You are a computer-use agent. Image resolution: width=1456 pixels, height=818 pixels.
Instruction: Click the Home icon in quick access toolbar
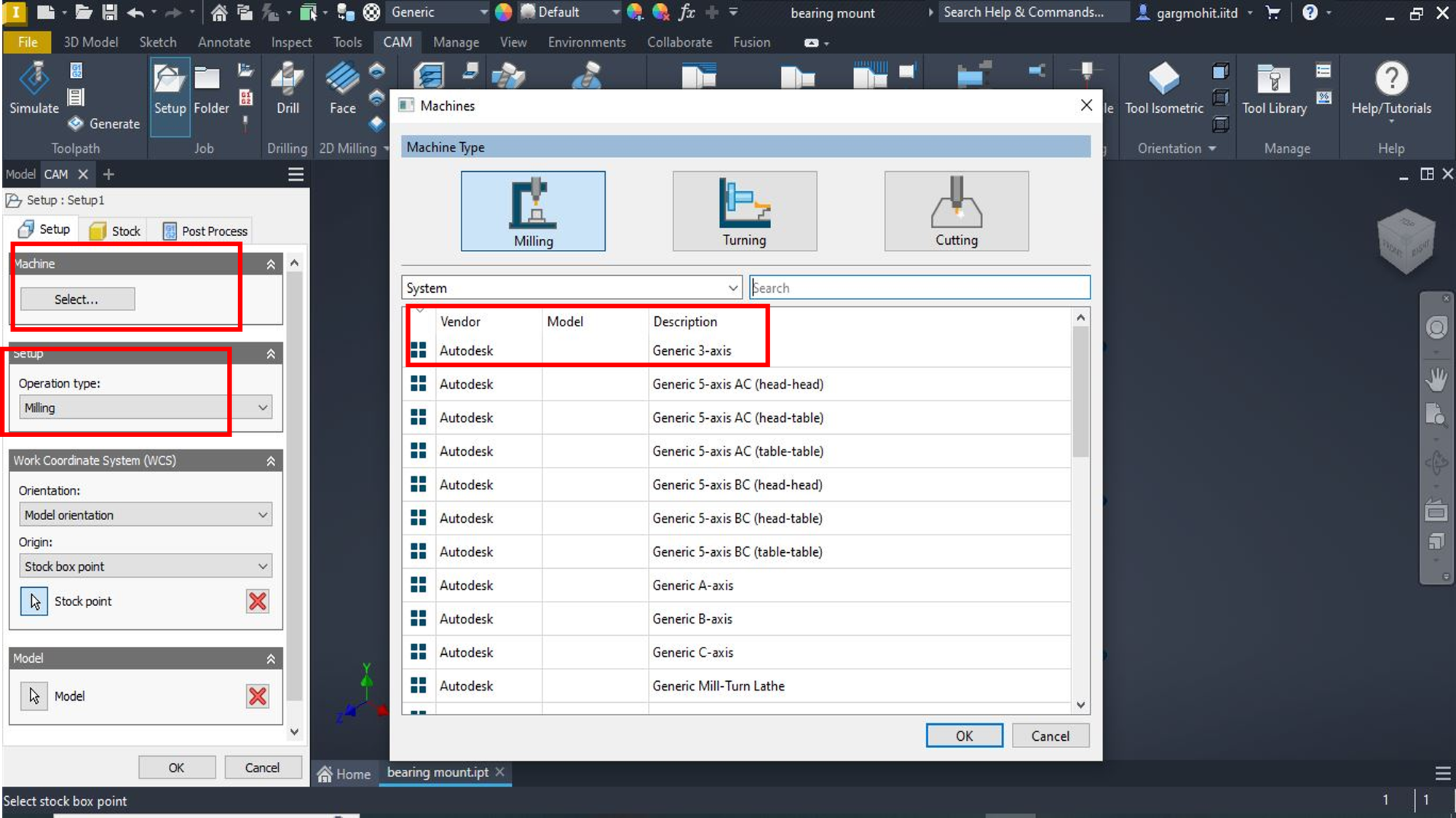click(x=218, y=12)
